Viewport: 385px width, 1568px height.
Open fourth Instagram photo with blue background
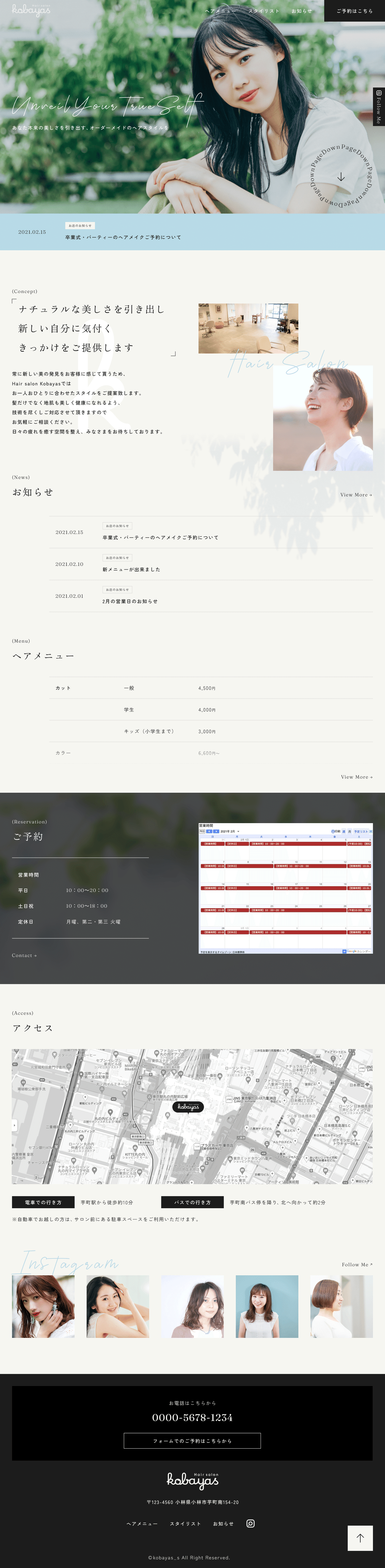267,1306
